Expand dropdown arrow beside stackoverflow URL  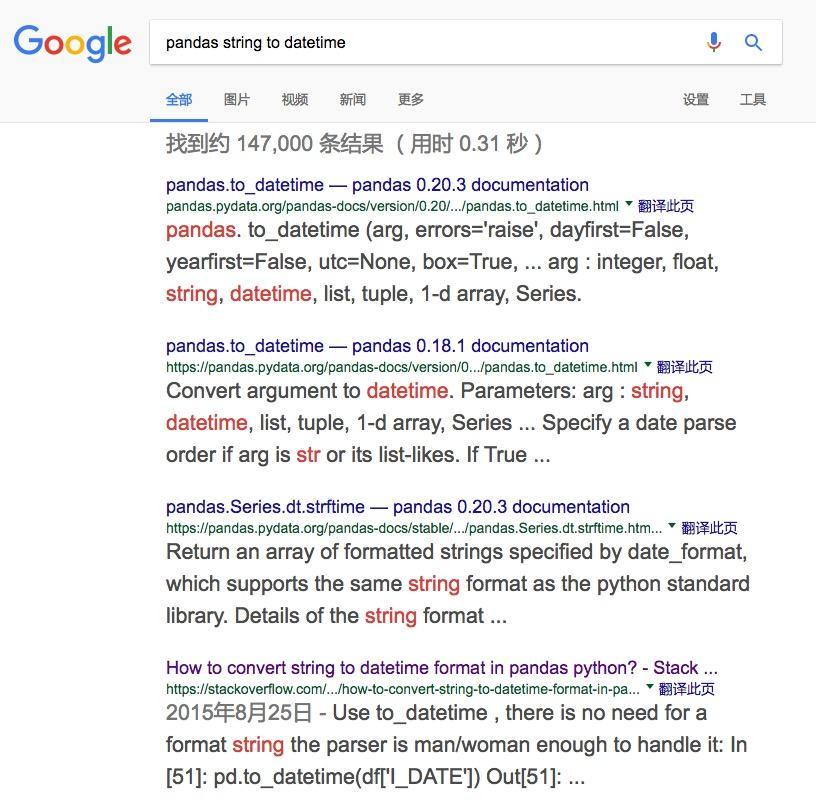[649, 687]
